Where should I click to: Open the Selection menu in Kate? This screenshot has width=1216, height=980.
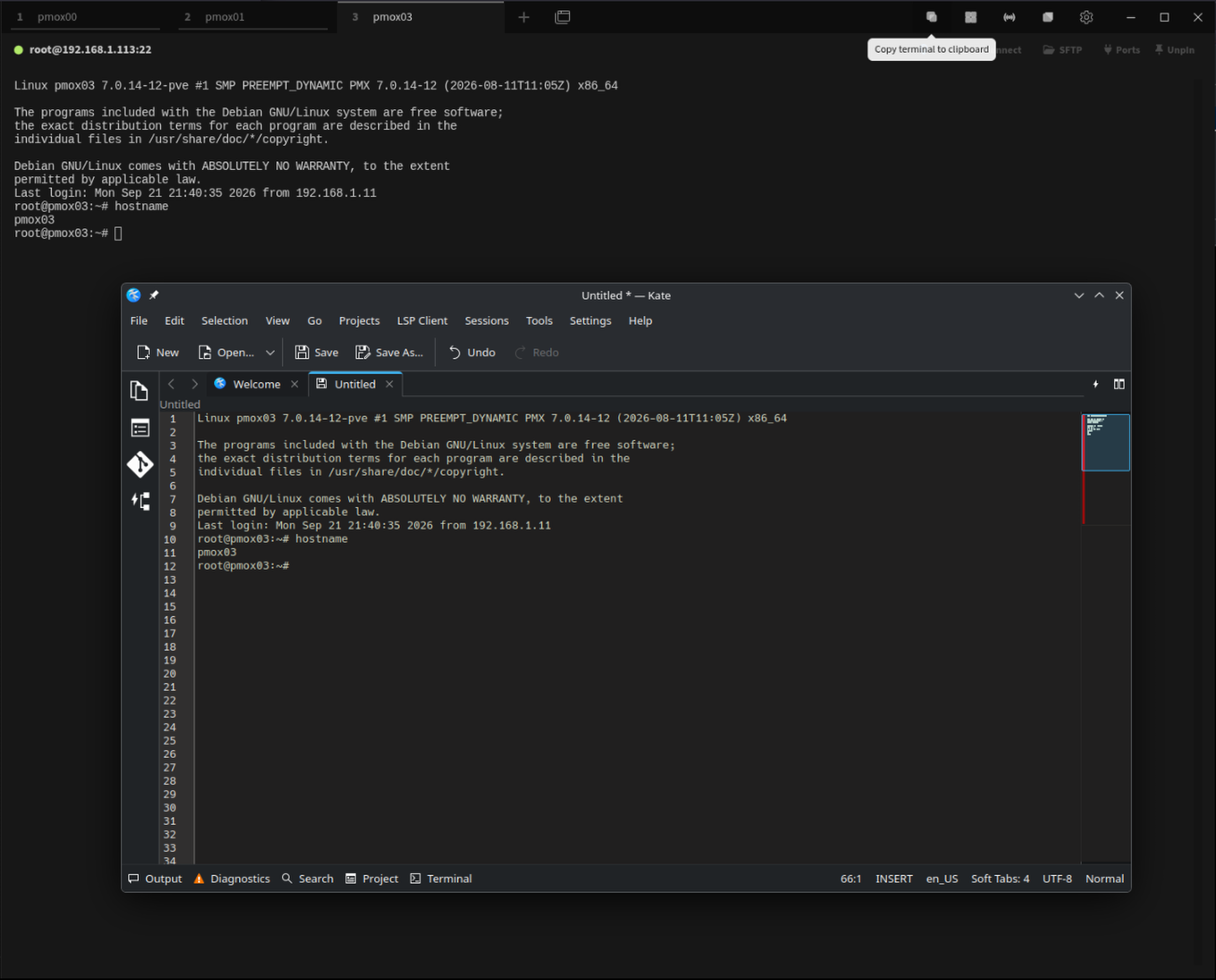pyautogui.click(x=225, y=320)
